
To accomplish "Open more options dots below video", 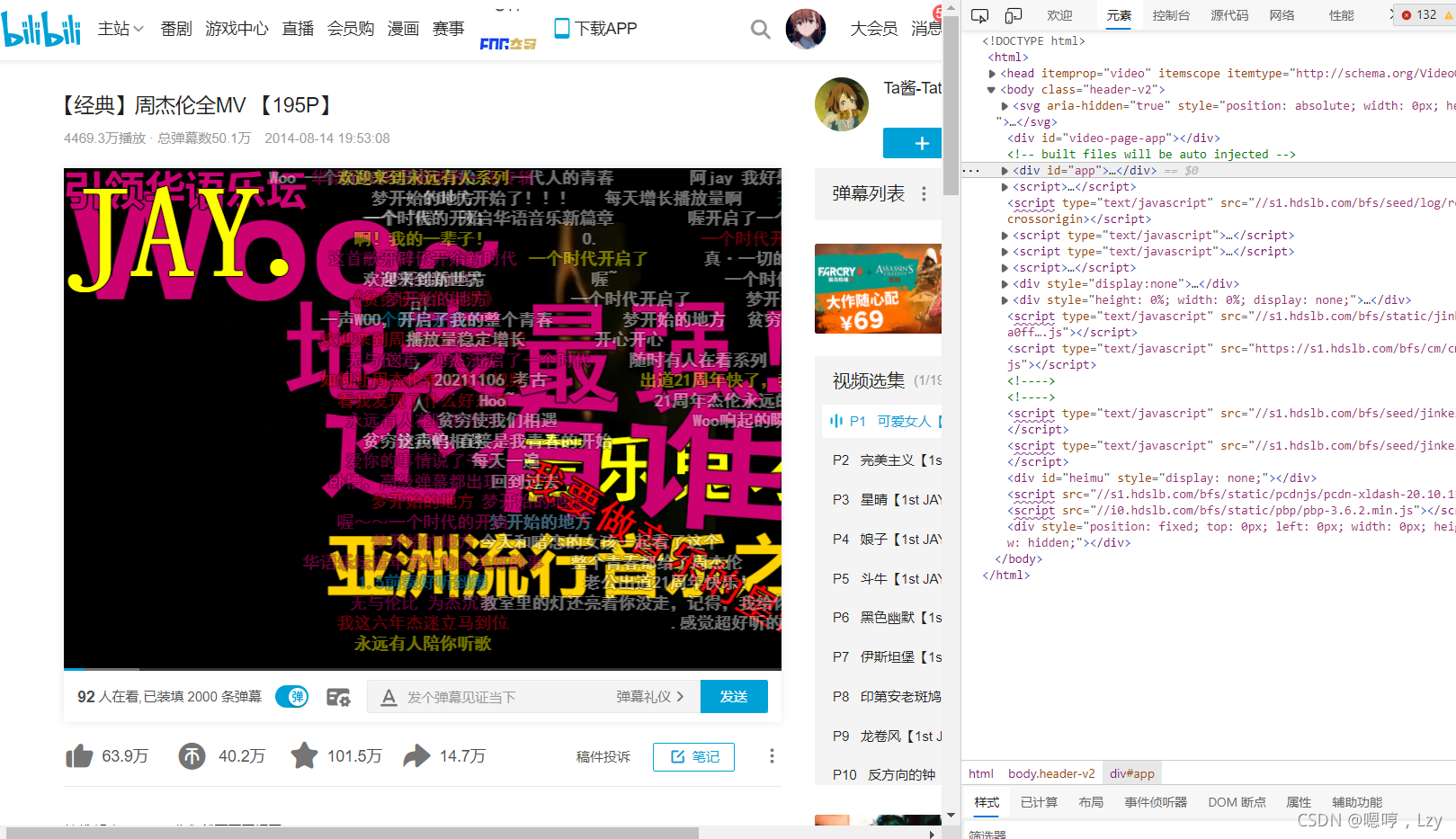I will click(772, 756).
